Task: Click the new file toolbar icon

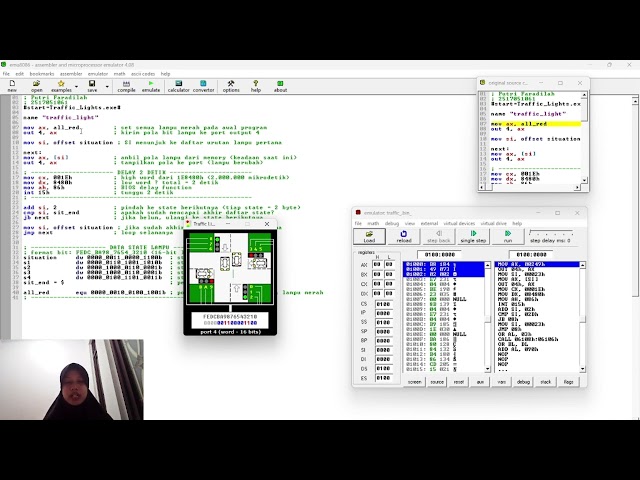Action: click(x=12, y=86)
